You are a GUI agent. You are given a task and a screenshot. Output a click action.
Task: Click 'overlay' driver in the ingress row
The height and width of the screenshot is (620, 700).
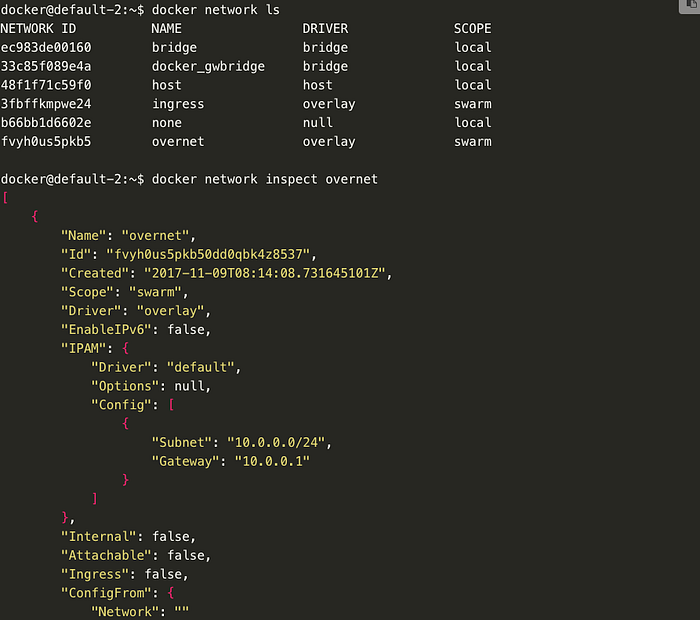[329, 104]
